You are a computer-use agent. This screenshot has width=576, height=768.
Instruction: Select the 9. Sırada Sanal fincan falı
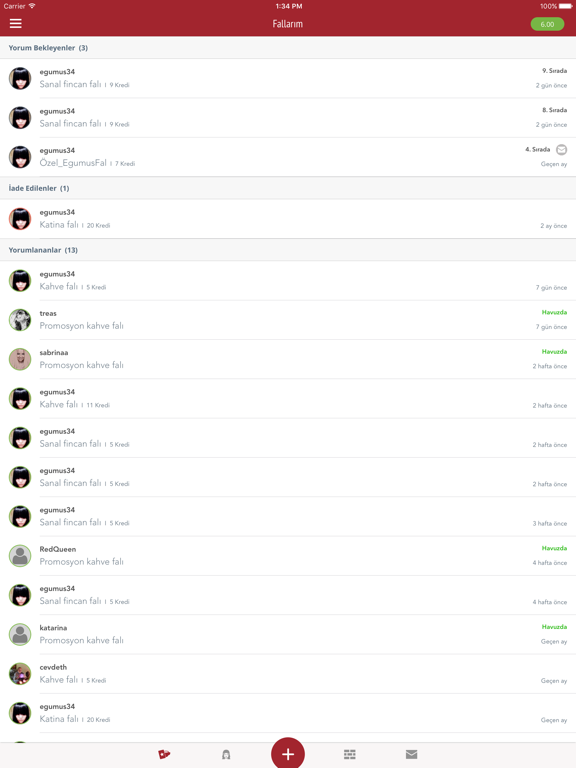288,78
